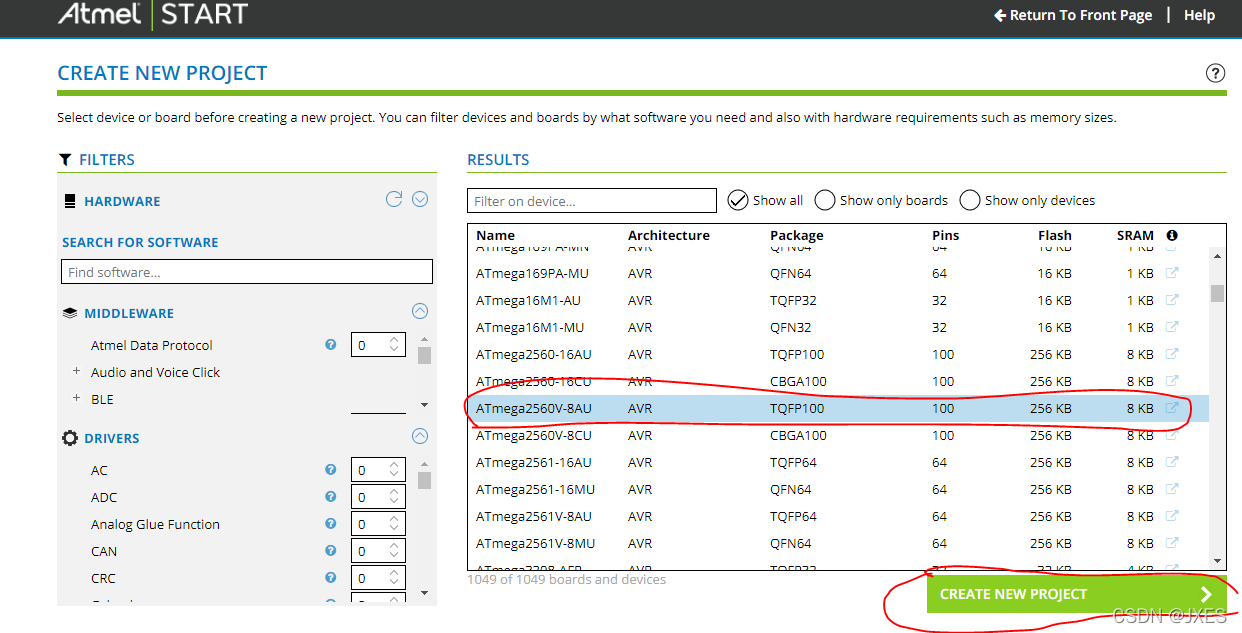Screen dimensions: 1242x633
Task: Open external link icon for ATmega169PA-MU
Action: point(1172,273)
